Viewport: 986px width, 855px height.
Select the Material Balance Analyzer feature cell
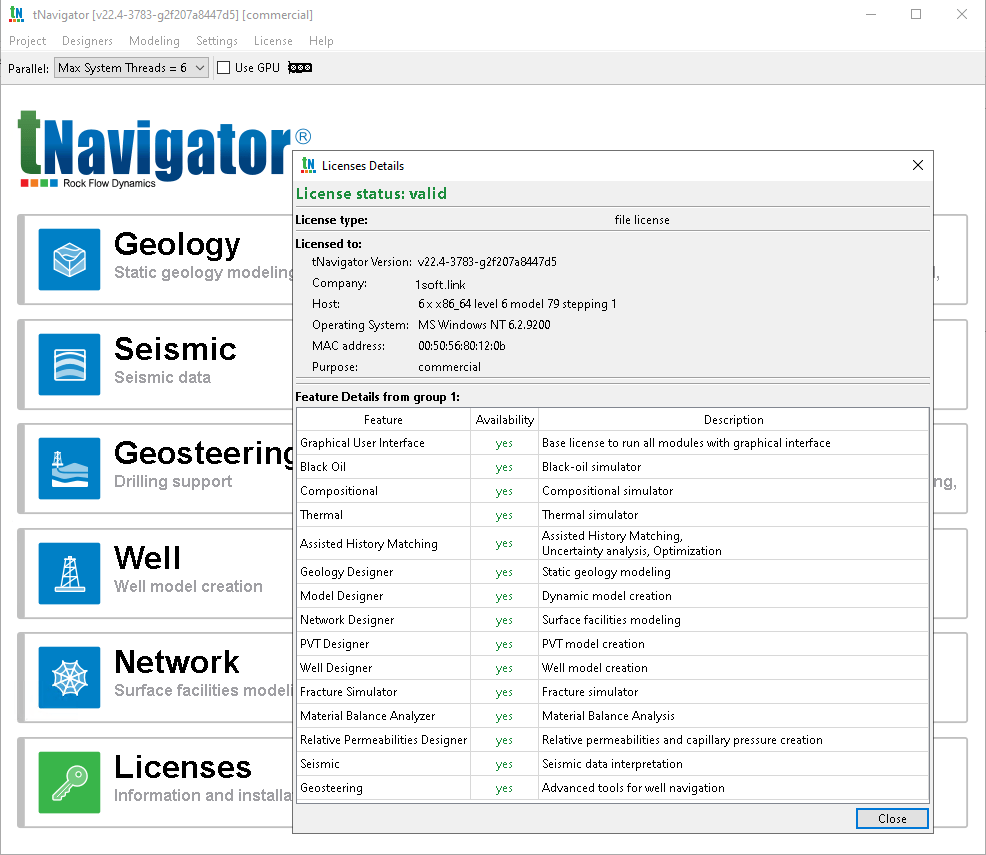tap(384, 715)
